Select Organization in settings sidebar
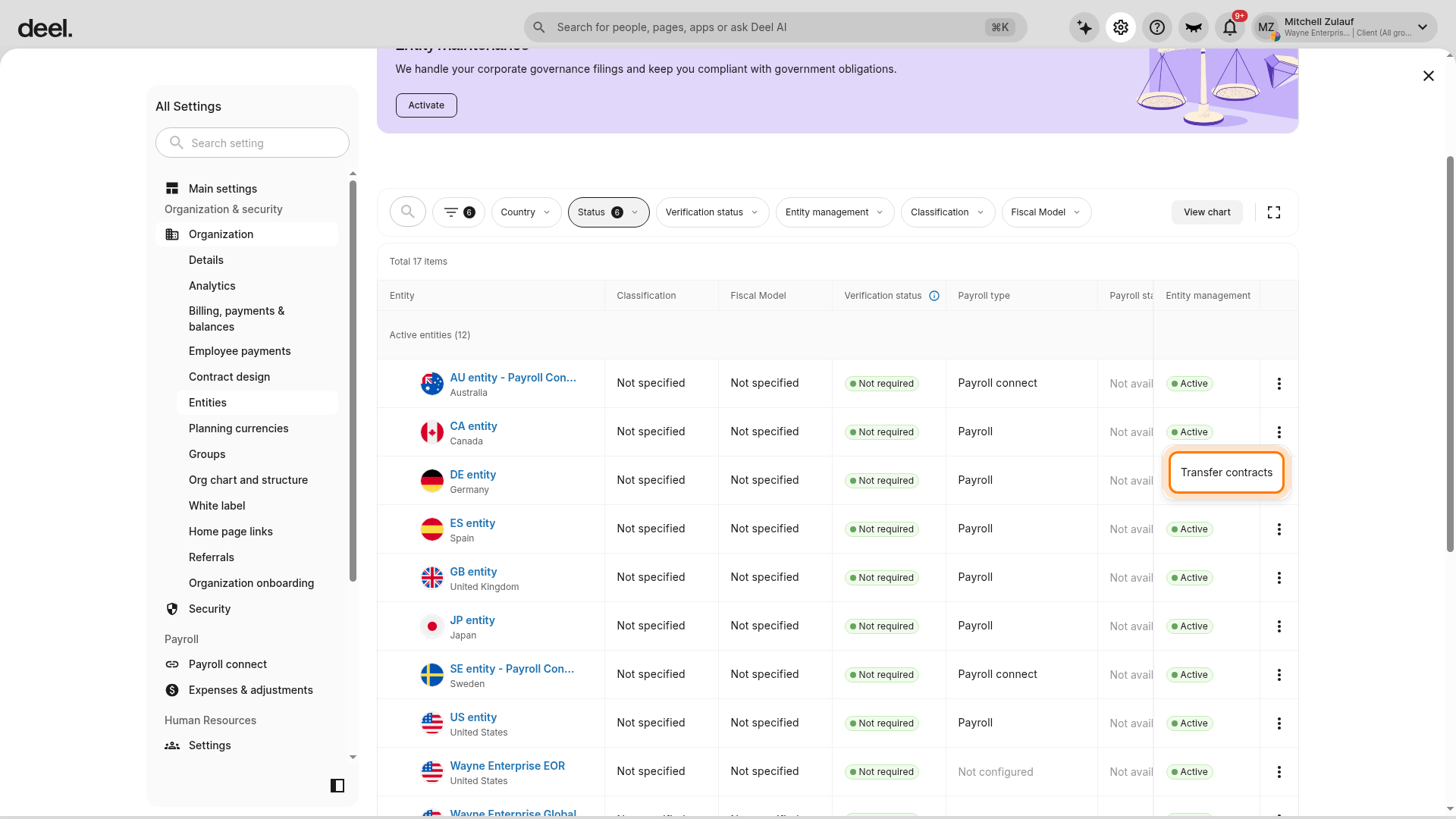Screen dimensions: 1456x819 click(247, 234)
